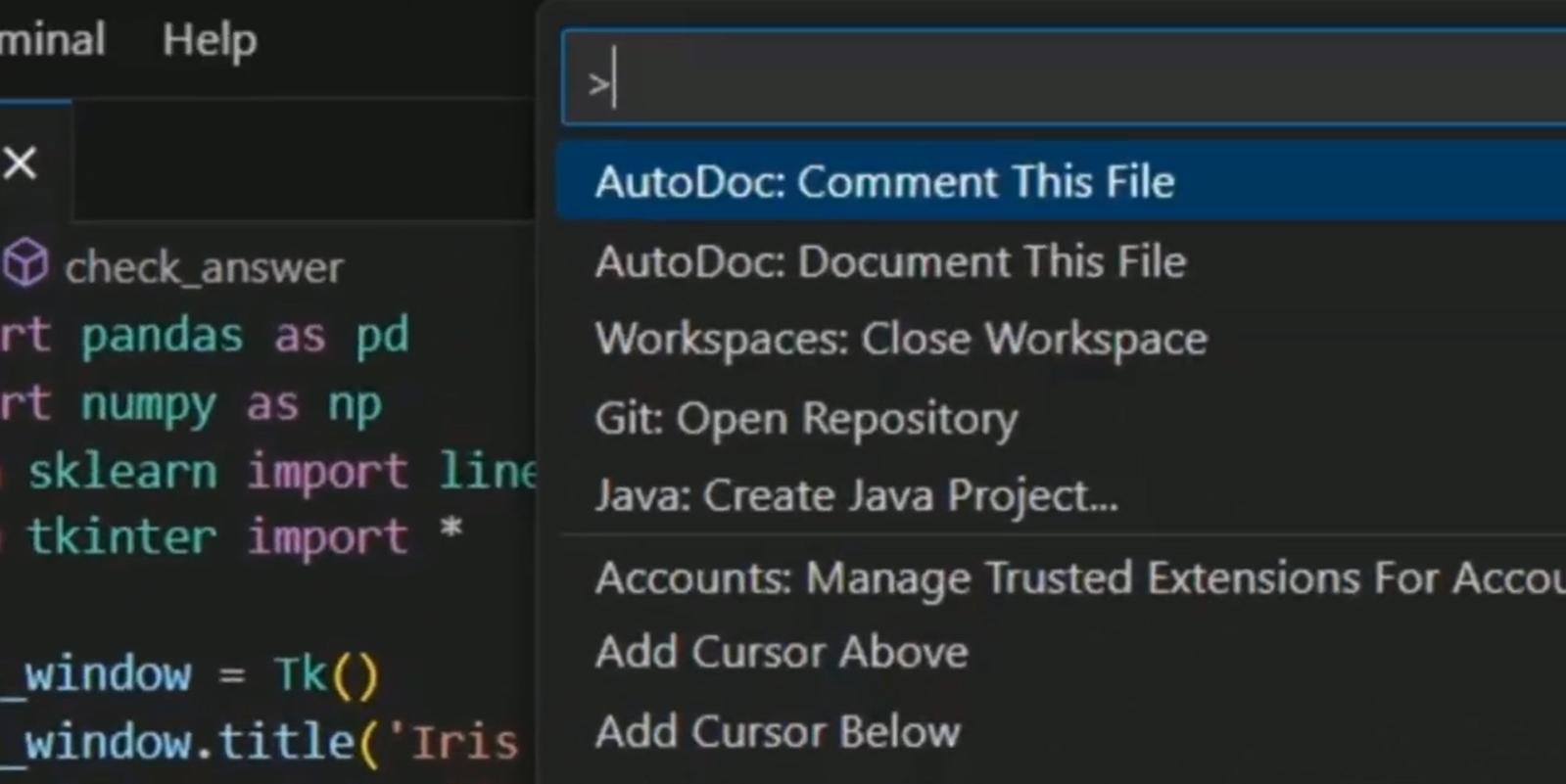Image resolution: width=1566 pixels, height=784 pixels.
Task: Run AutoDoc: Document This File
Action: [1062, 261]
